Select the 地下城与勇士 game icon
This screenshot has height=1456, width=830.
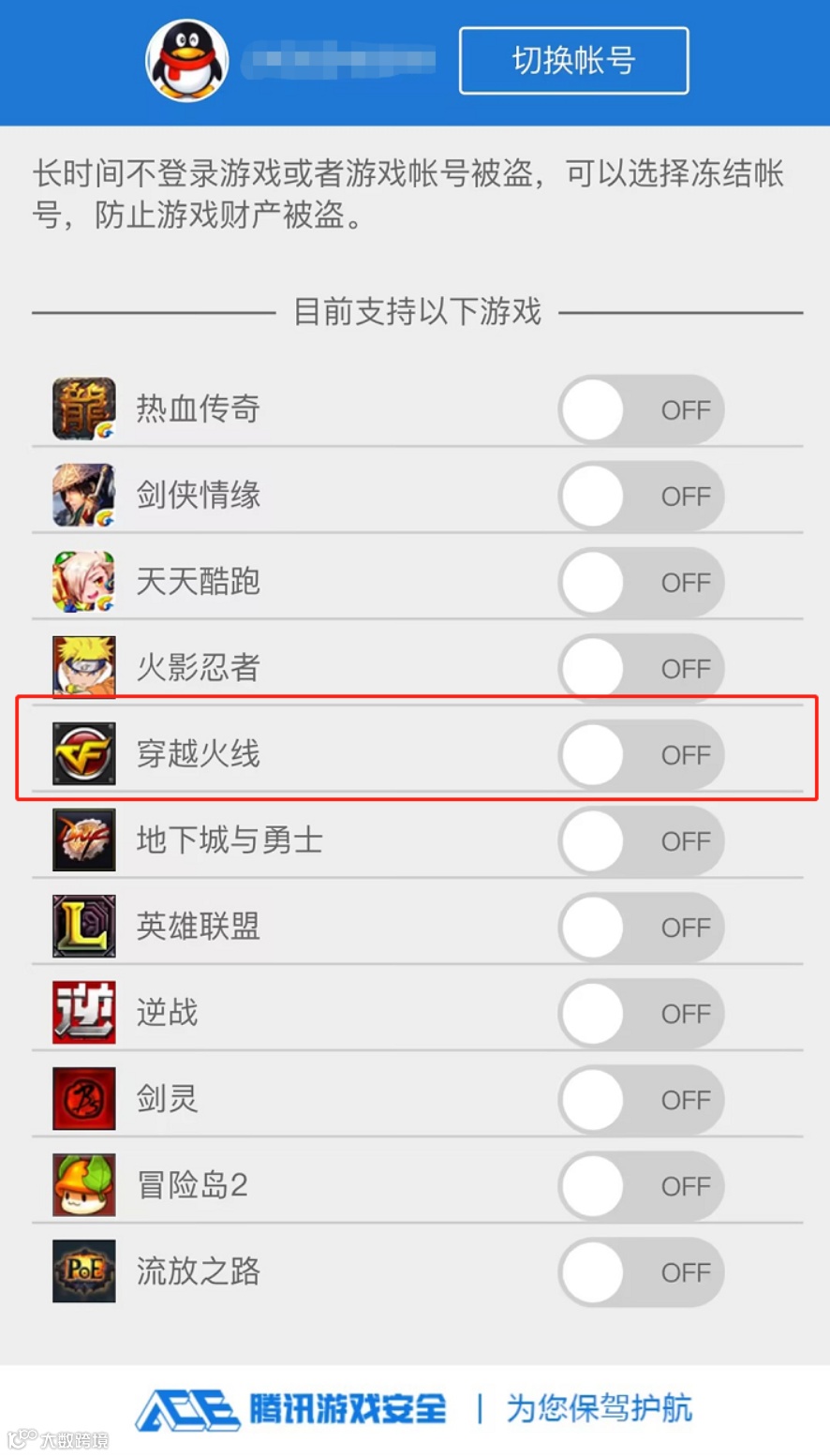84,839
